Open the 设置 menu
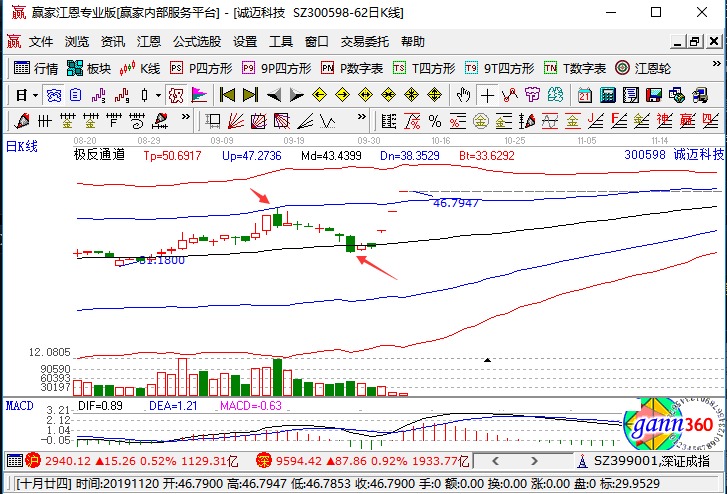 click(245, 42)
